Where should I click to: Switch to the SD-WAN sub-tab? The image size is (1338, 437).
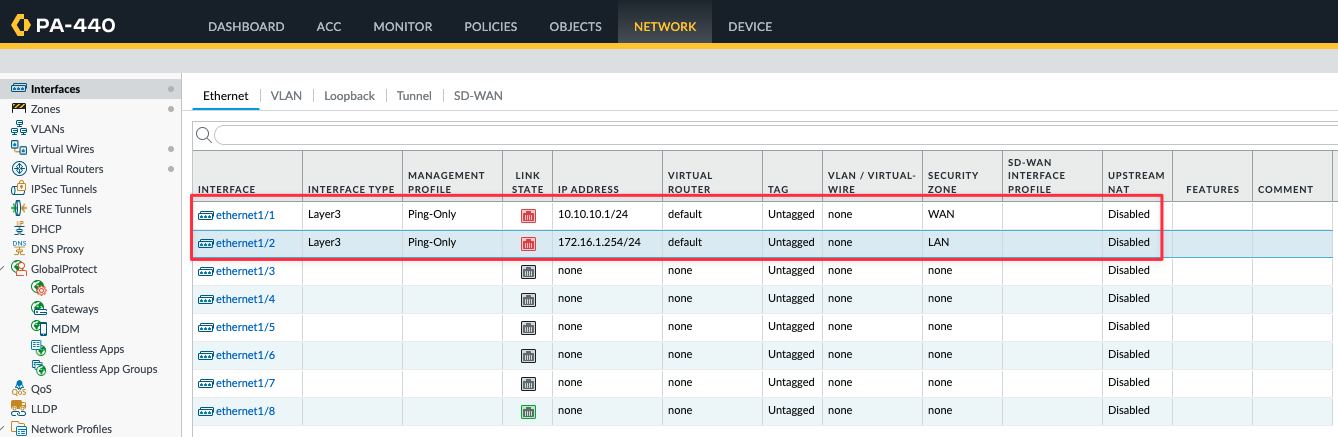[478, 96]
